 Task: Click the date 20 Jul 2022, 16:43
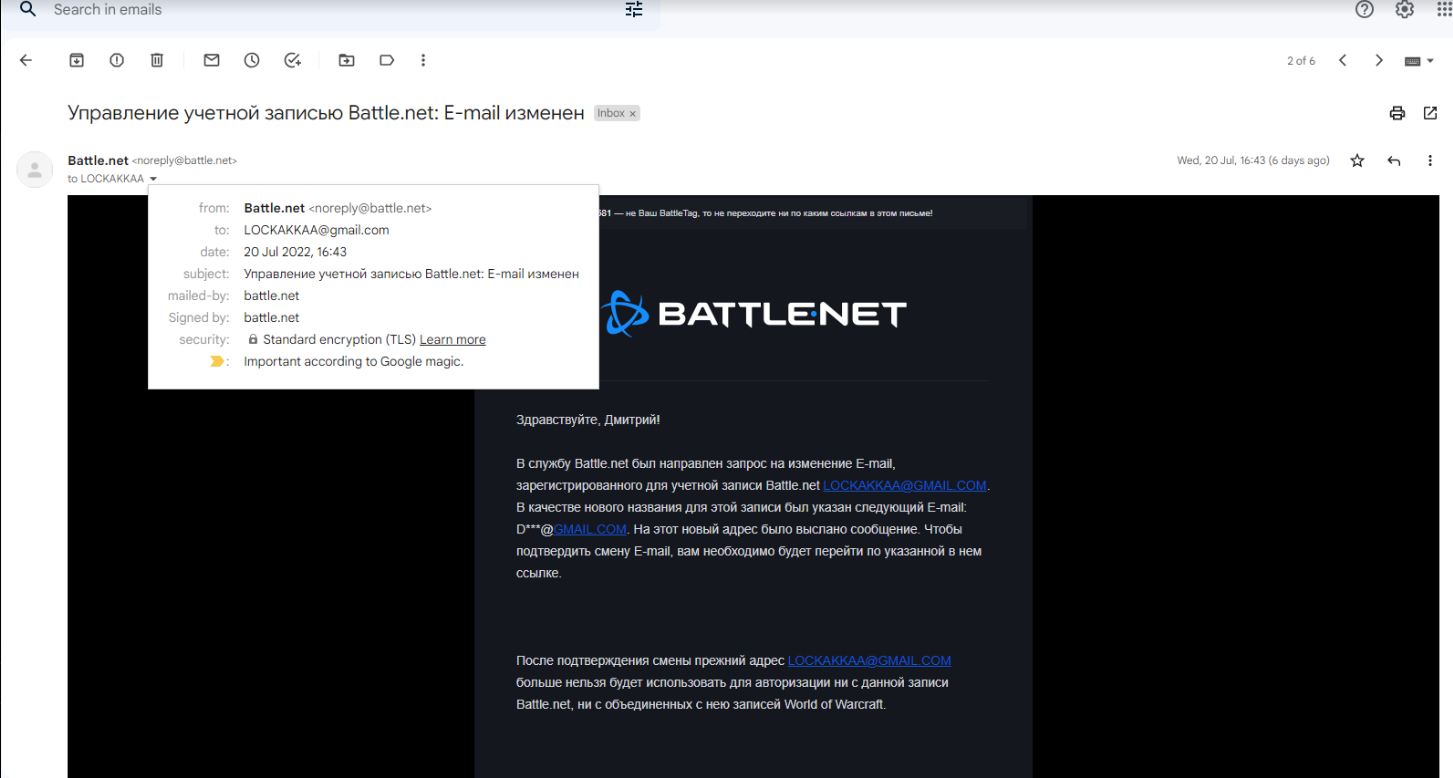[x=295, y=252]
